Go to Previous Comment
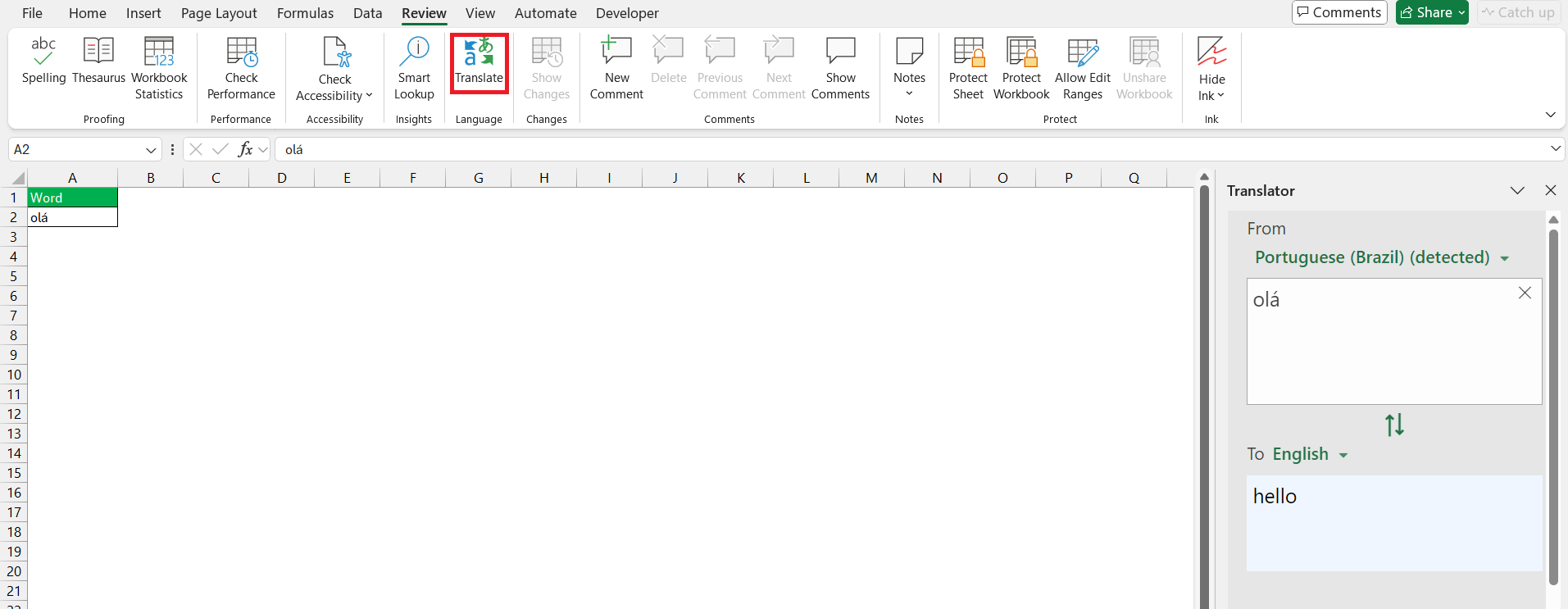 (720, 68)
